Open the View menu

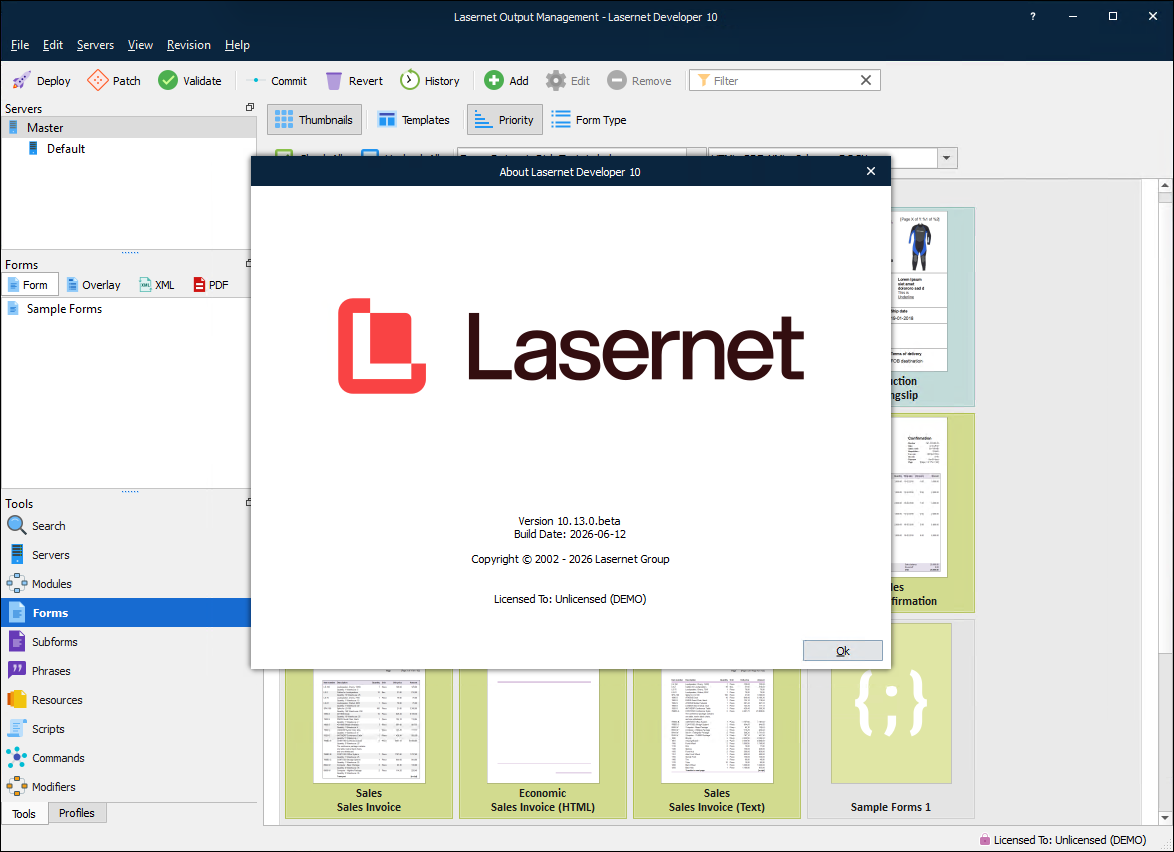[x=140, y=45]
